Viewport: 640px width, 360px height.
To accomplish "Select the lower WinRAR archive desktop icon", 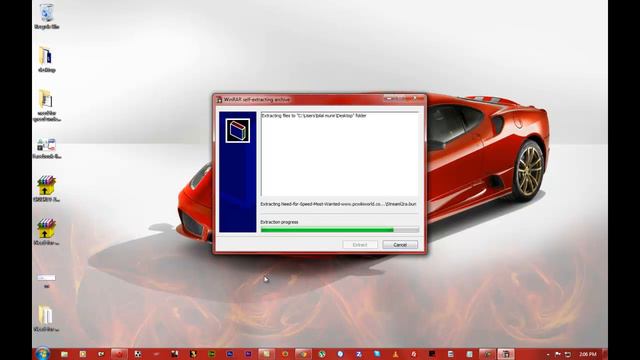I will (x=47, y=231).
